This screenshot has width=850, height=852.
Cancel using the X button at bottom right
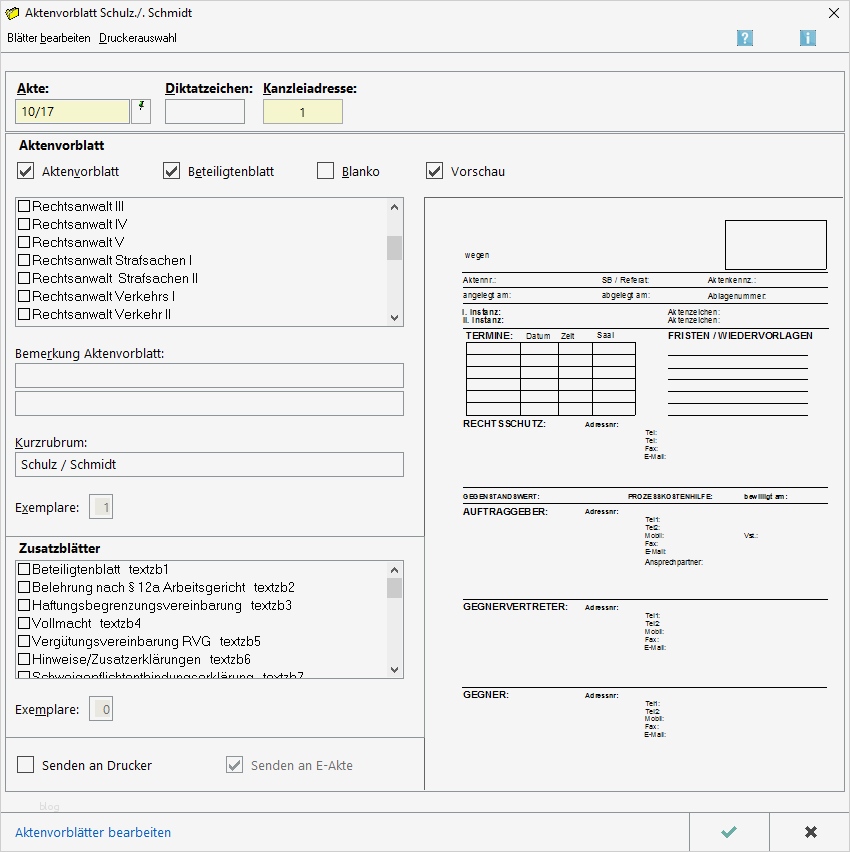(x=811, y=831)
